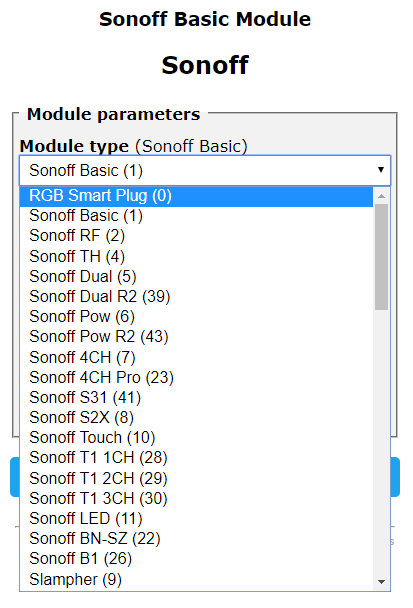The image size is (413, 608).
Task: Pick Sonoff TH (4) module
Action: pyautogui.click(x=196, y=256)
